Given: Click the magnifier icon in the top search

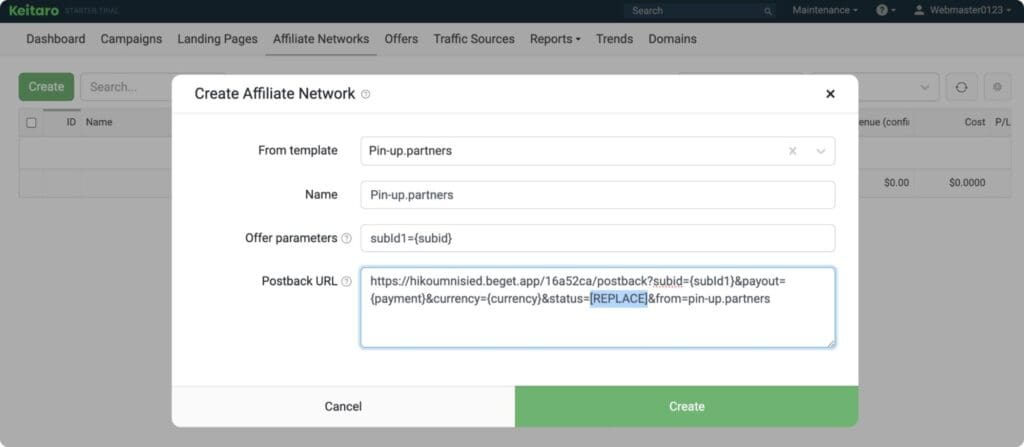Looking at the screenshot, I should click(x=768, y=11).
